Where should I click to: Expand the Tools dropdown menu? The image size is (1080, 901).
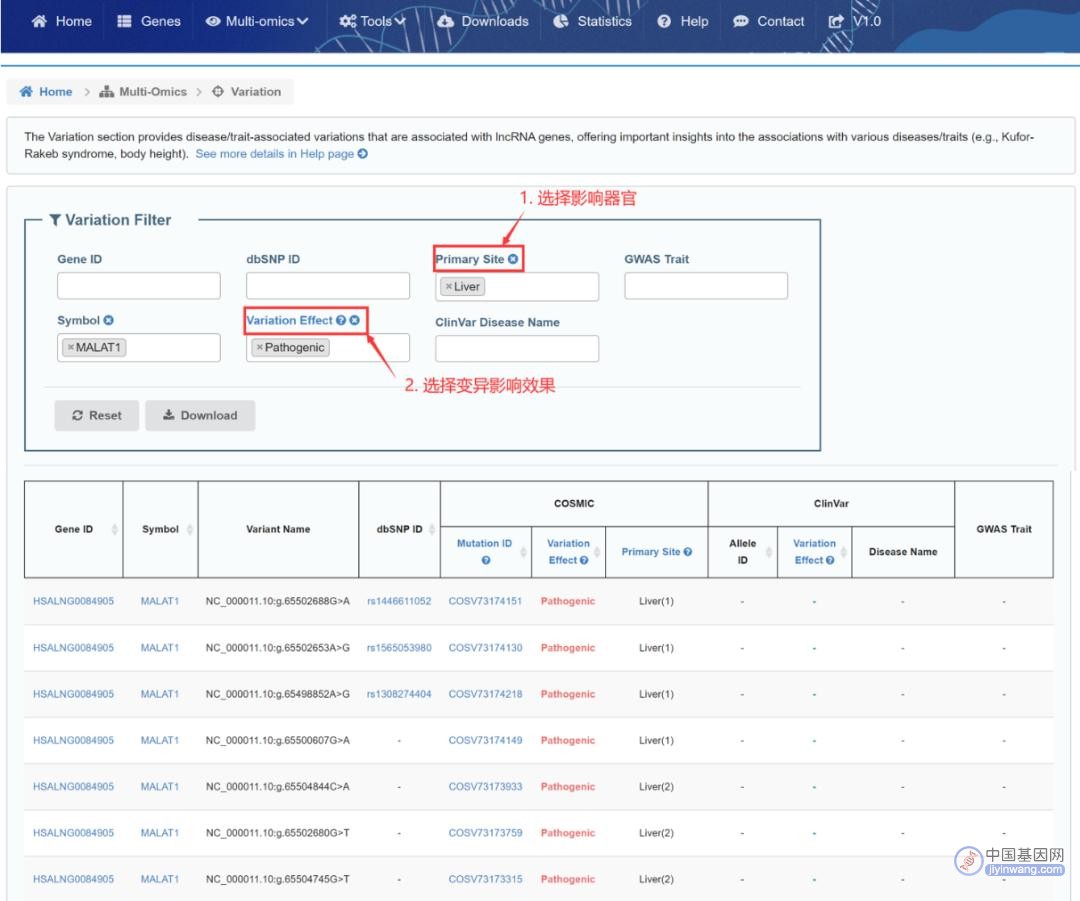pyautogui.click(x=372, y=21)
